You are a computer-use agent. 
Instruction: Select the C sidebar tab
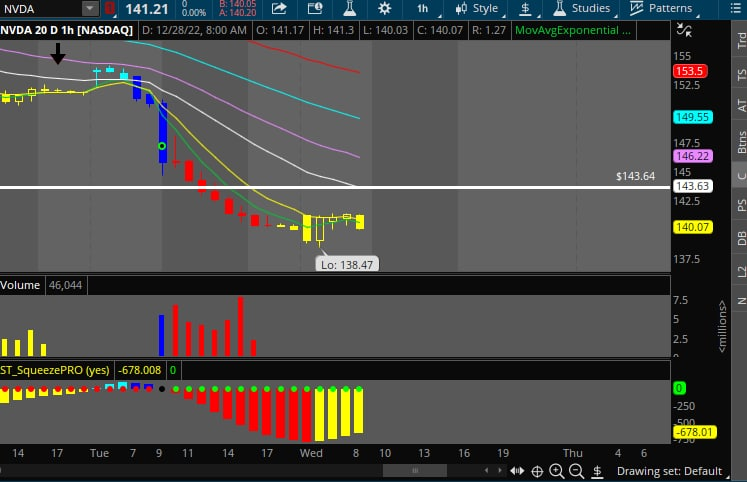[x=741, y=176]
